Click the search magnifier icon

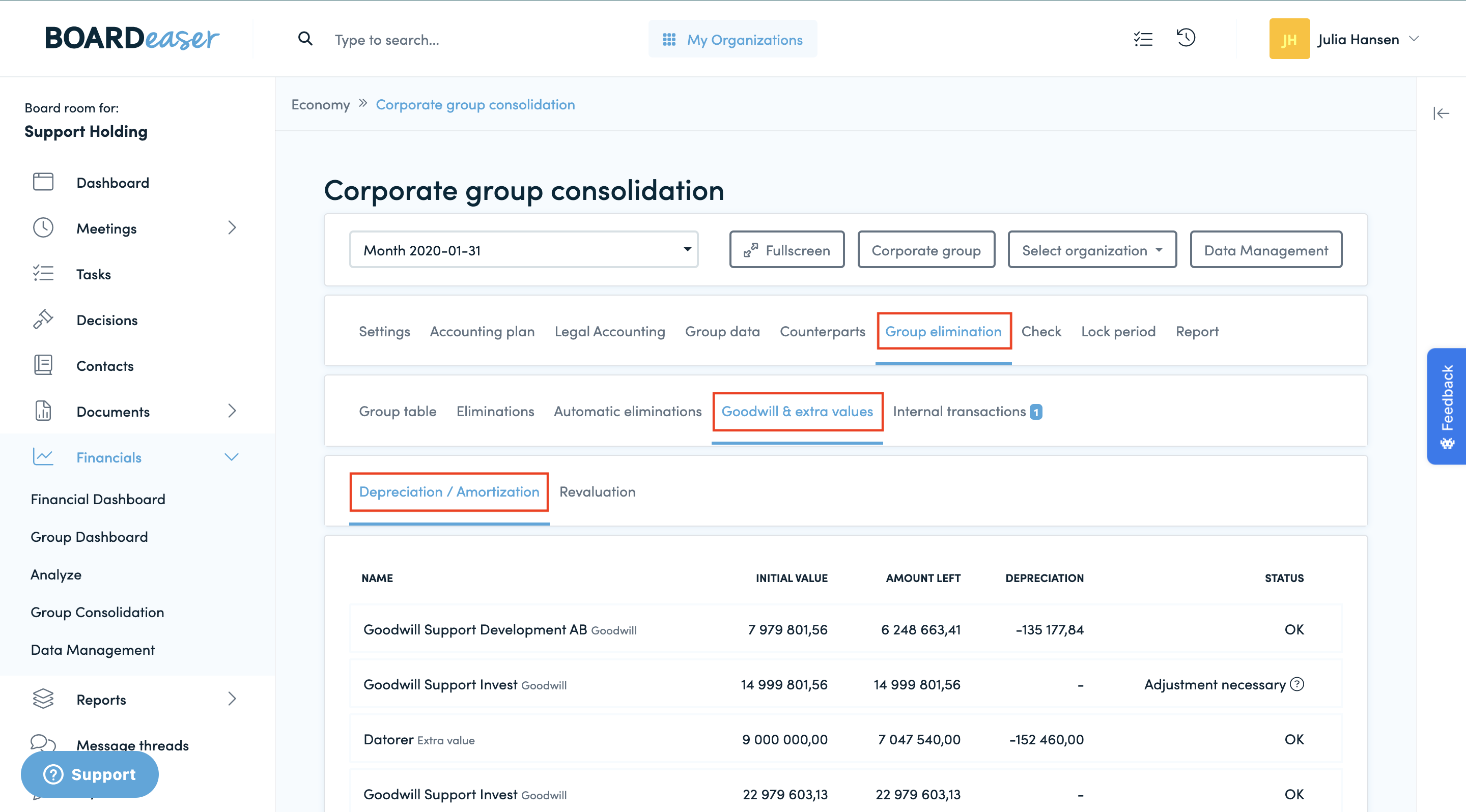click(x=305, y=39)
